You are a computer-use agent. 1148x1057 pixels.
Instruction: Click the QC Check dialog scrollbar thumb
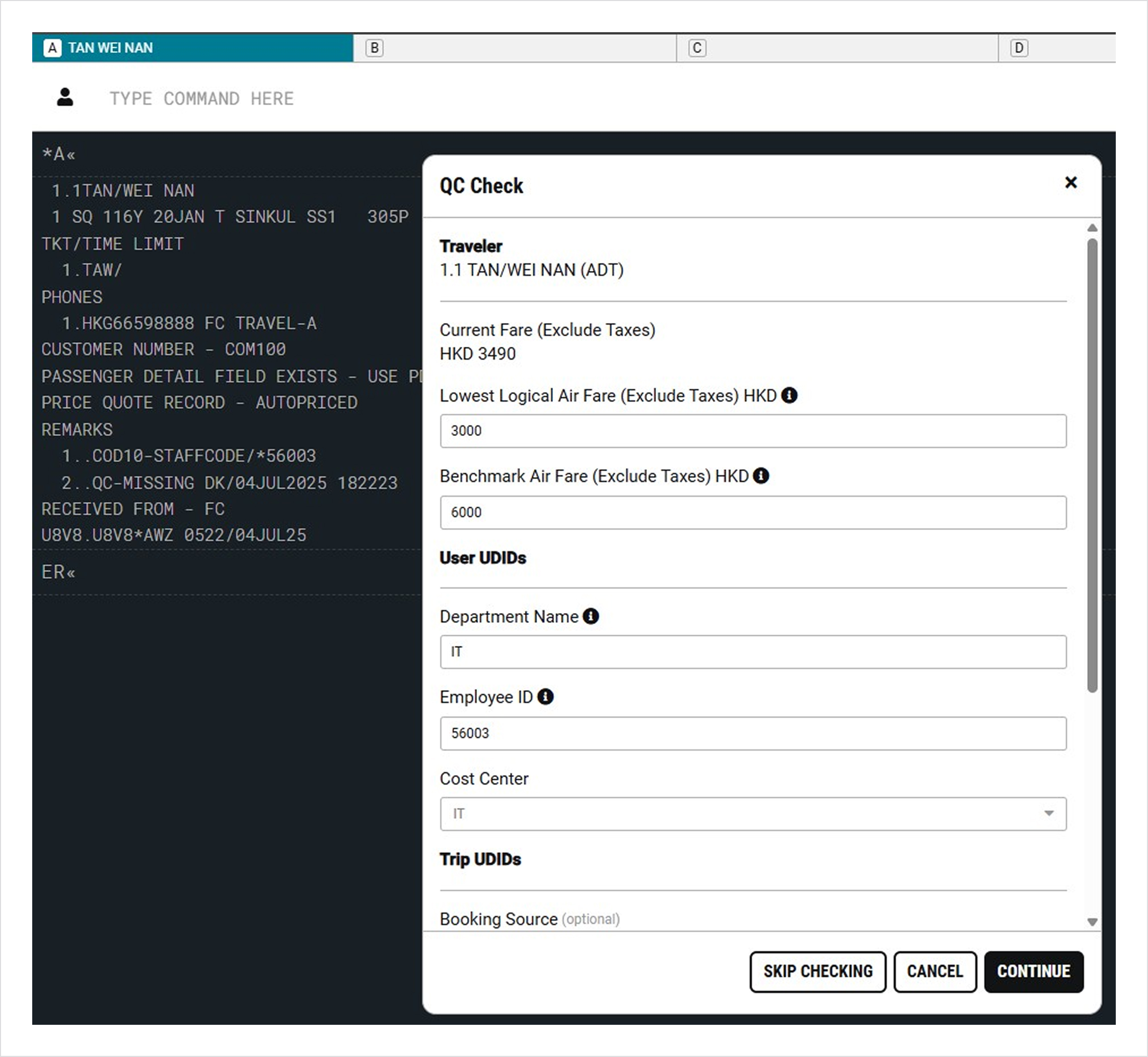[x=1093, y=466]
